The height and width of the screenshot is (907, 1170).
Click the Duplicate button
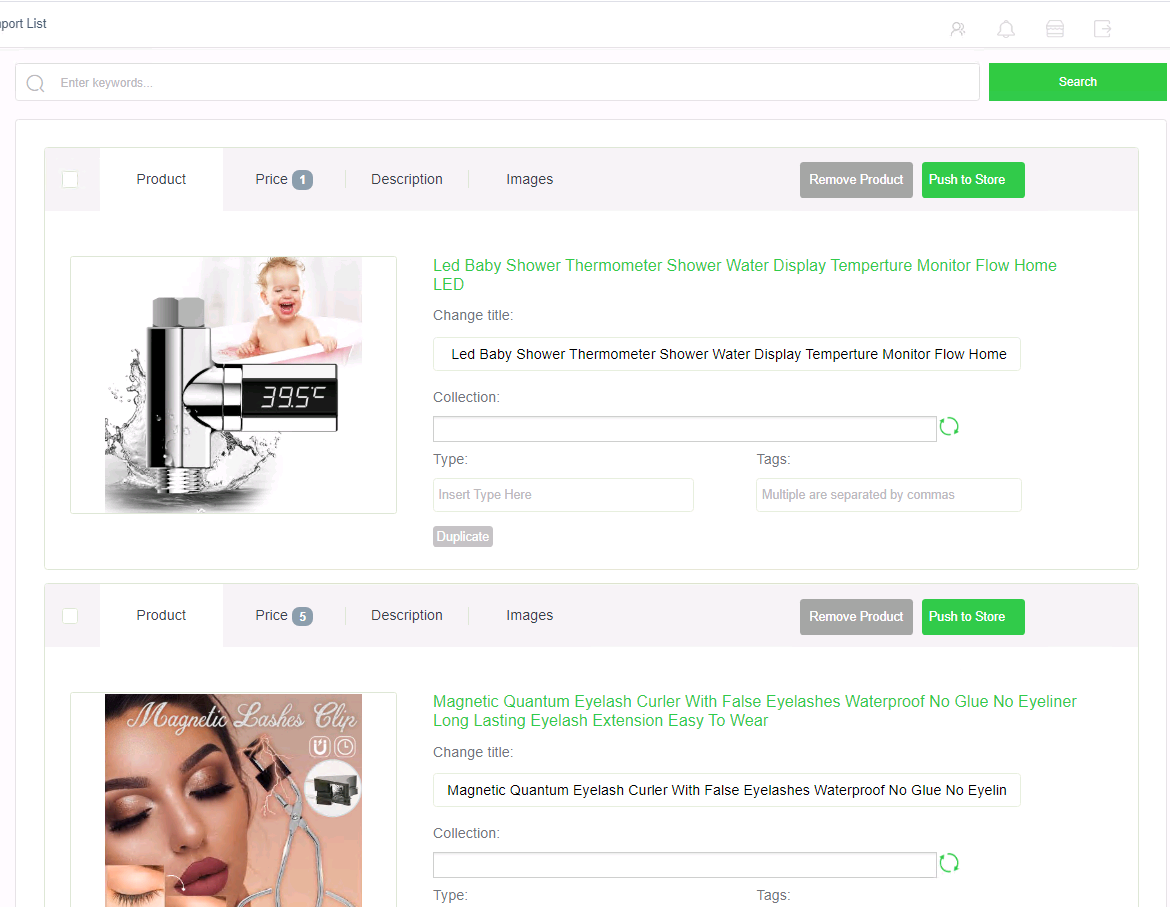pyautogui.click(x=463, y=536)
